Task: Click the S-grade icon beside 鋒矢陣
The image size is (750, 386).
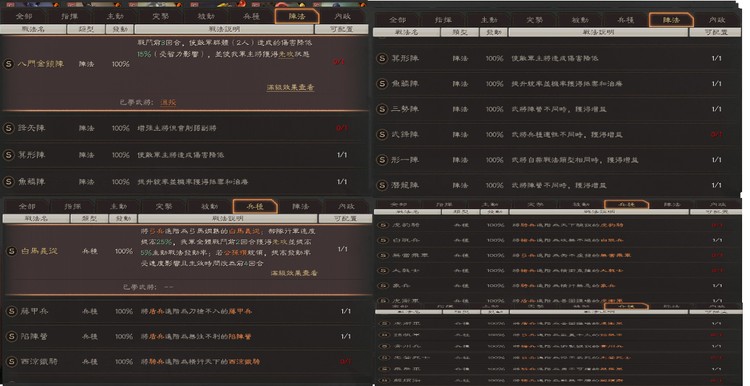Action: point(9,128)
